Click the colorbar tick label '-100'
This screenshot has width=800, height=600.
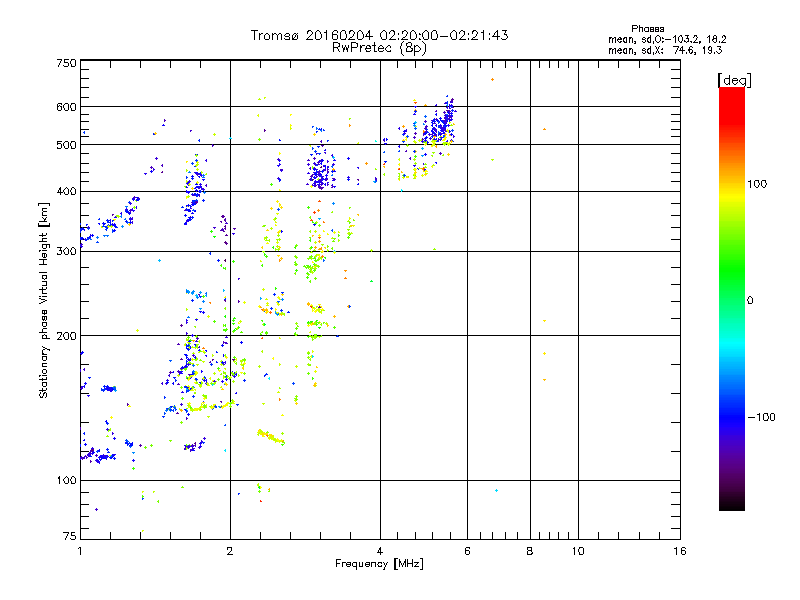(x=761, y=417)
